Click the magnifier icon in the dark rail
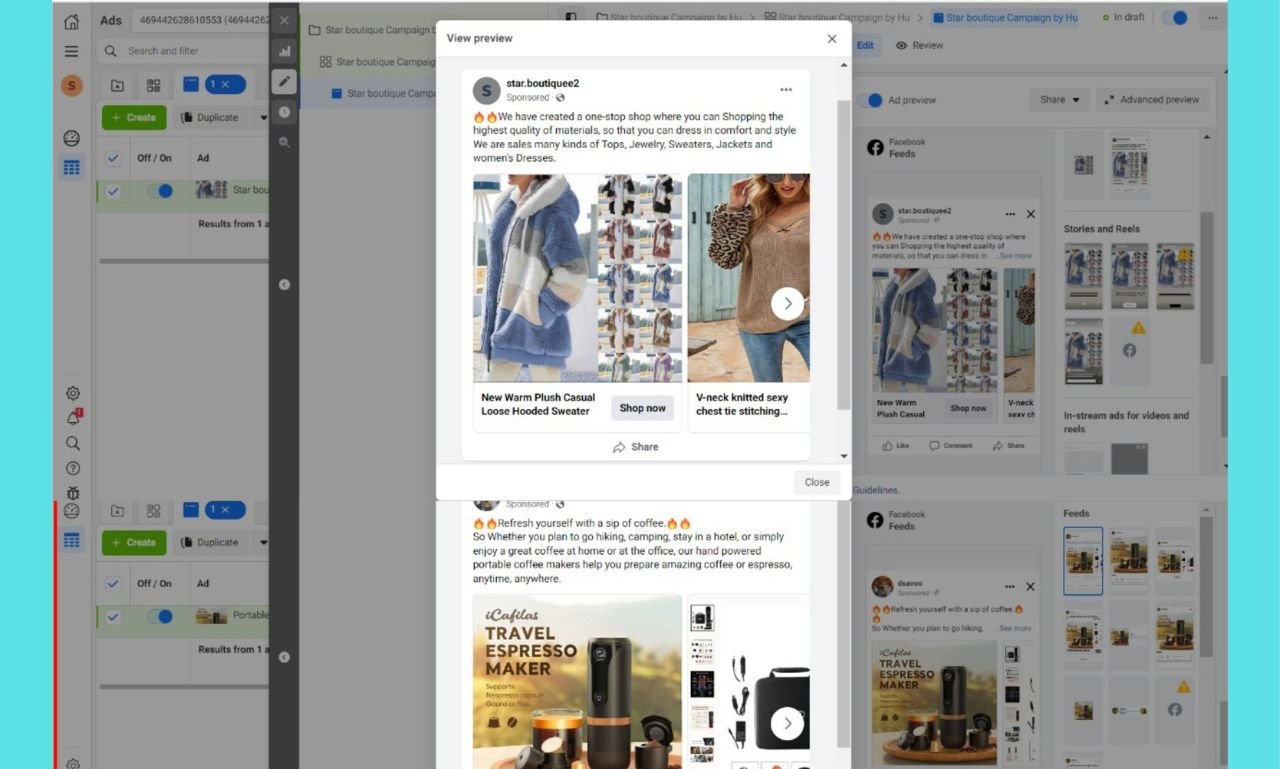This screenshot has height=769, width=1280. tap(284, 143)
